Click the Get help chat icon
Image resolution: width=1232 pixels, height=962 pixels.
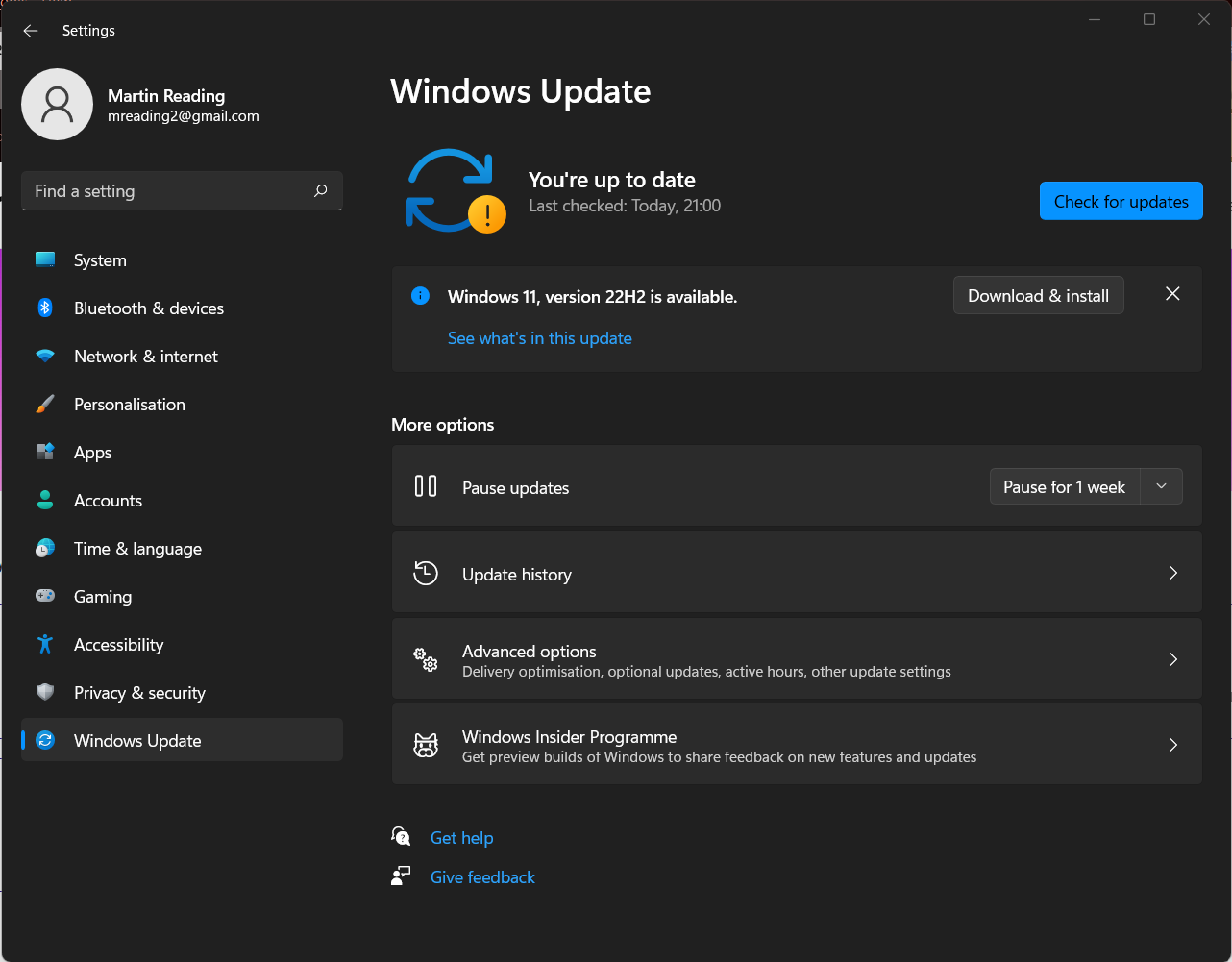point(401,837)
